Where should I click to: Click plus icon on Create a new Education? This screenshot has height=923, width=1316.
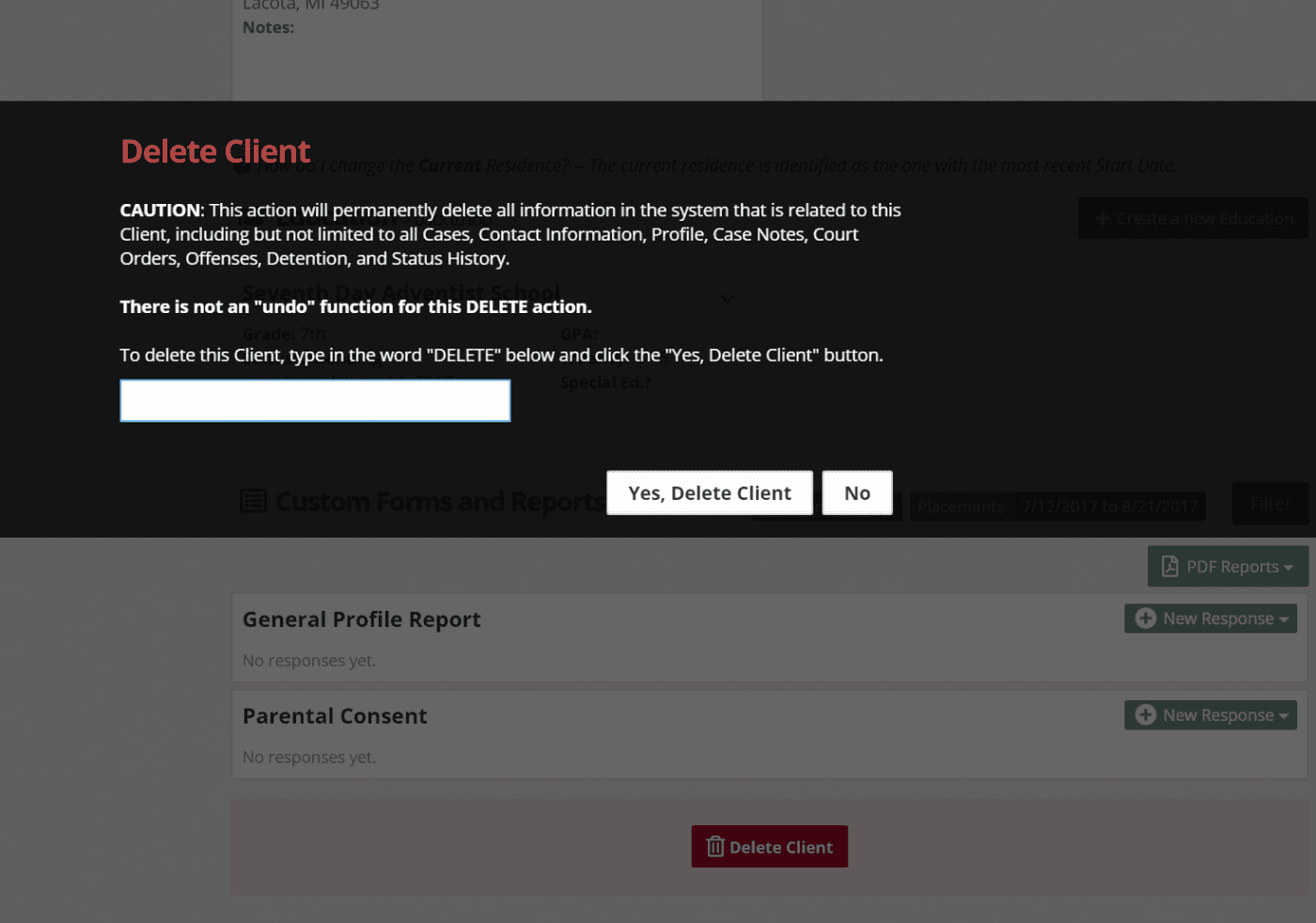(1103, 219)
